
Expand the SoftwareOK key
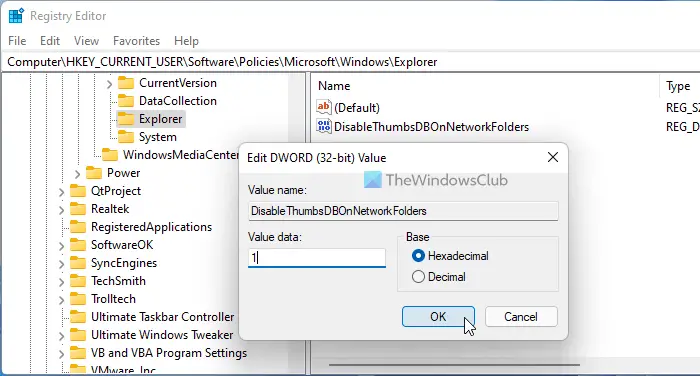[x=61, y=246]
